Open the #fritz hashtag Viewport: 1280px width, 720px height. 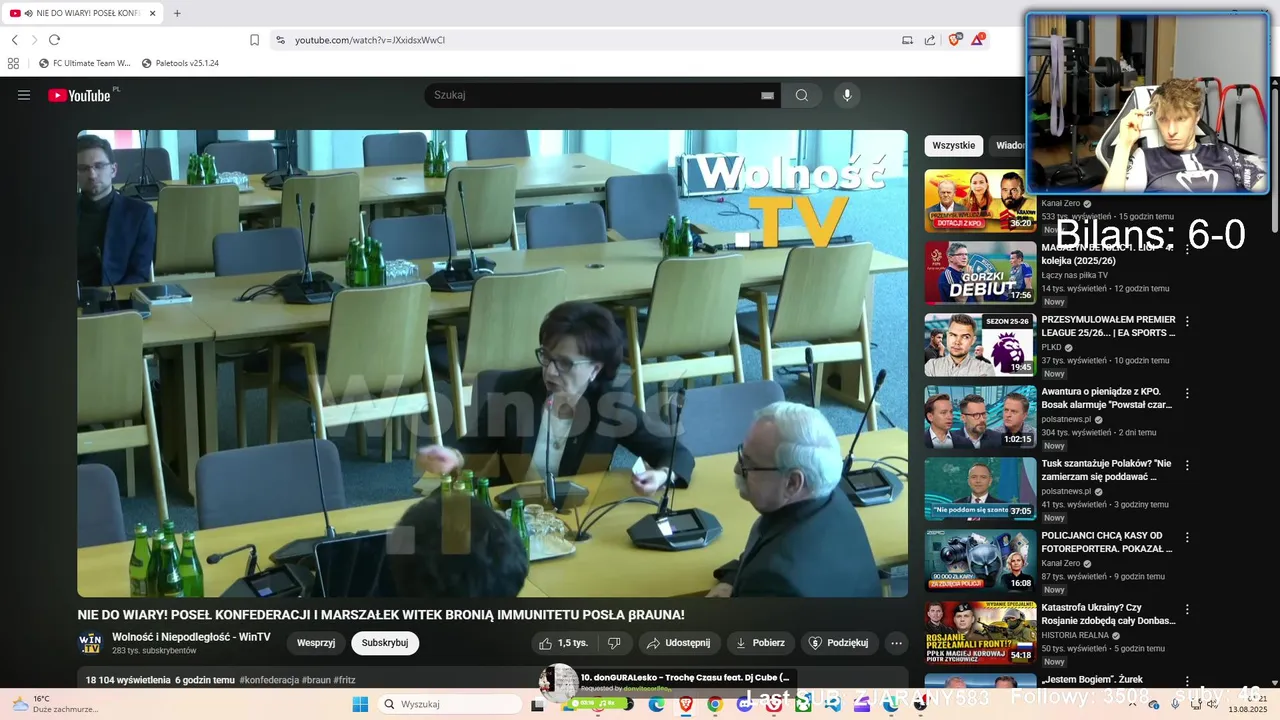pyautogui.click(x=344, y=680)
